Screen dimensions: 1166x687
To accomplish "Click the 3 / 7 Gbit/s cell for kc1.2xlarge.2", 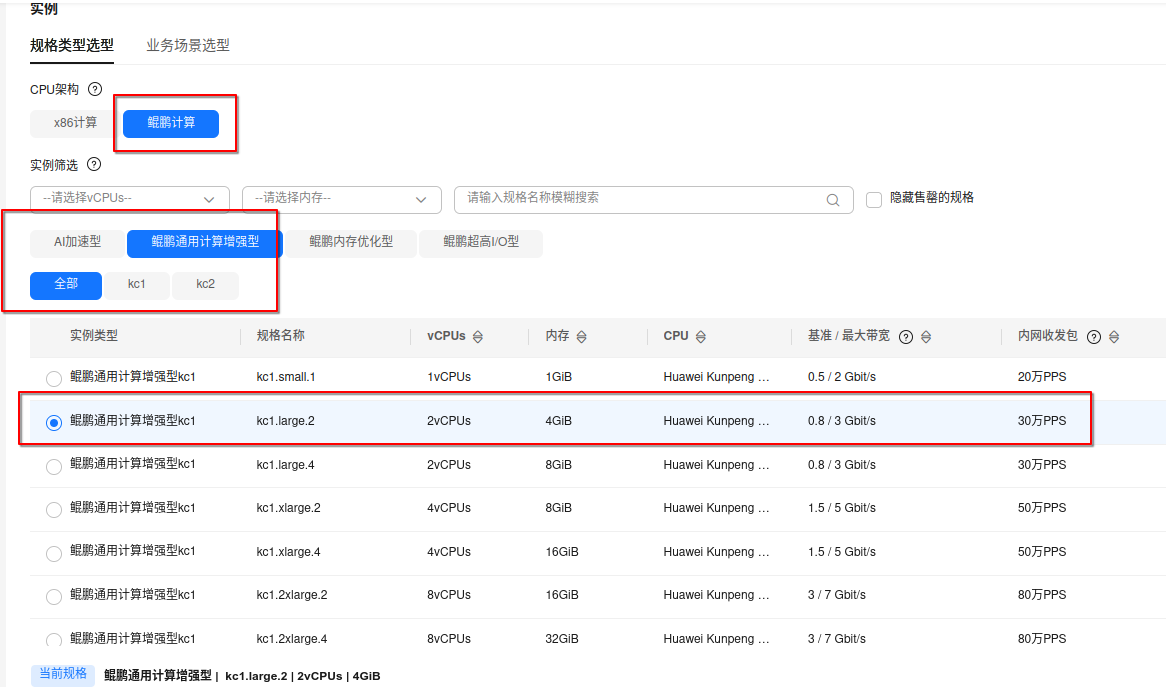I will [837, 595].
